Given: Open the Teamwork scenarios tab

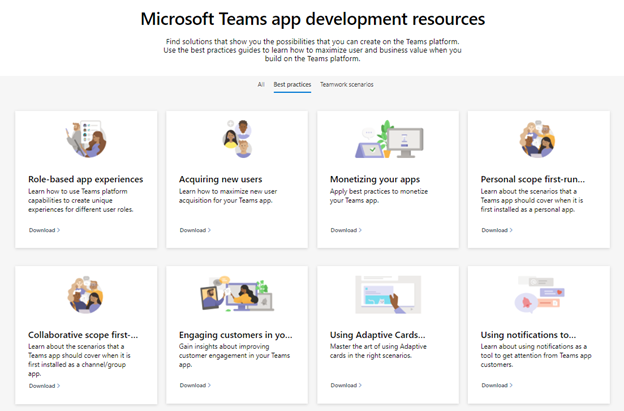Looking at the screenshot, I should [x=347, y=84].
